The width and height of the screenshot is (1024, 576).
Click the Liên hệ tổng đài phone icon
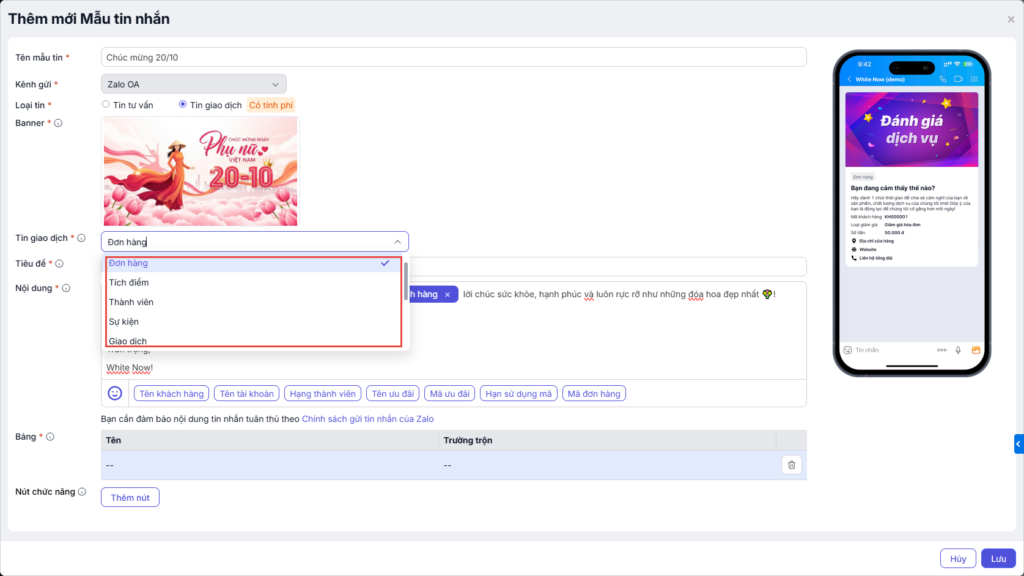click(854, 258)
